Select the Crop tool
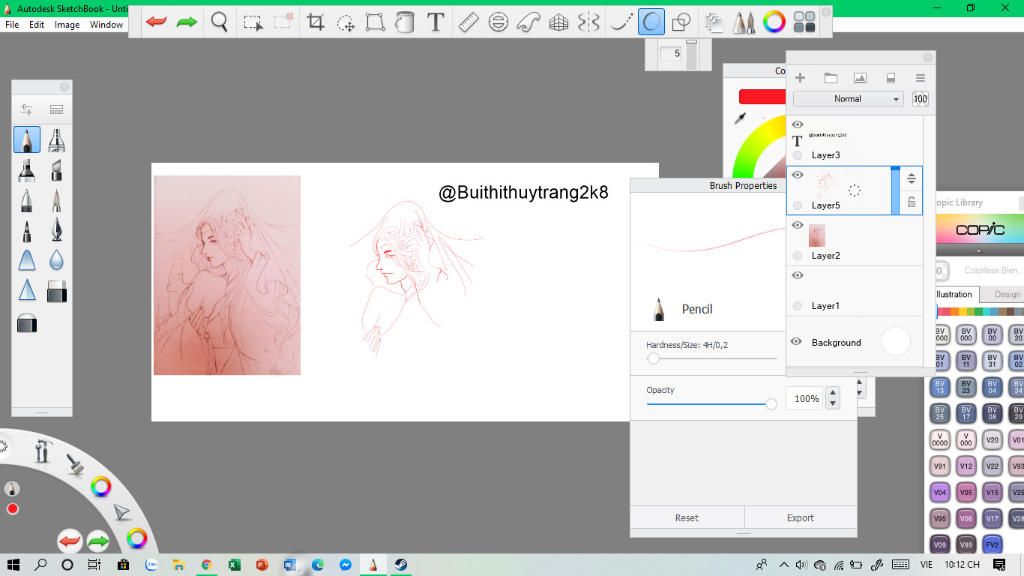Screen dimensions: 1024x576 315,22
